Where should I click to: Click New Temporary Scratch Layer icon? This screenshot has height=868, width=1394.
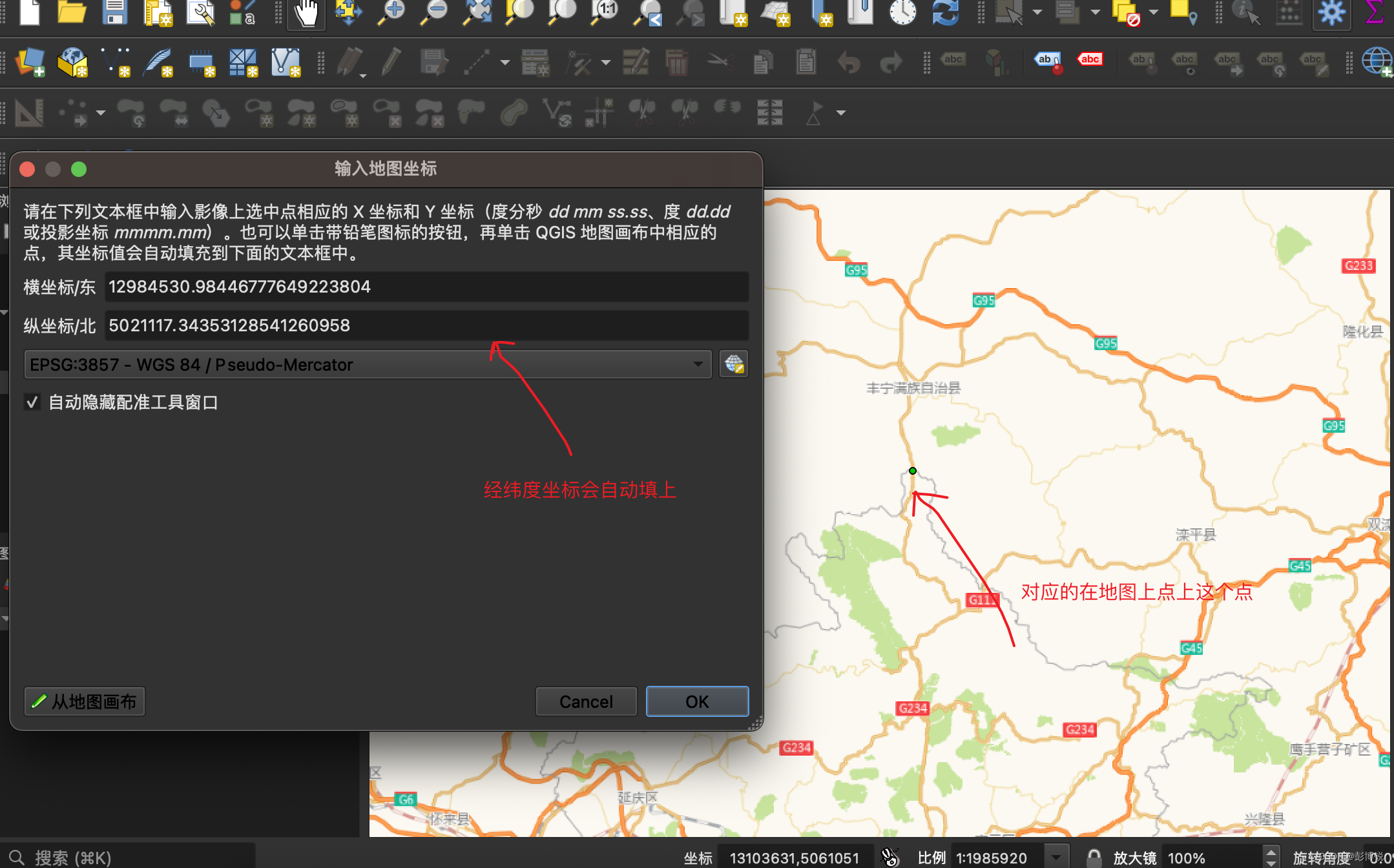pos(201,63)
